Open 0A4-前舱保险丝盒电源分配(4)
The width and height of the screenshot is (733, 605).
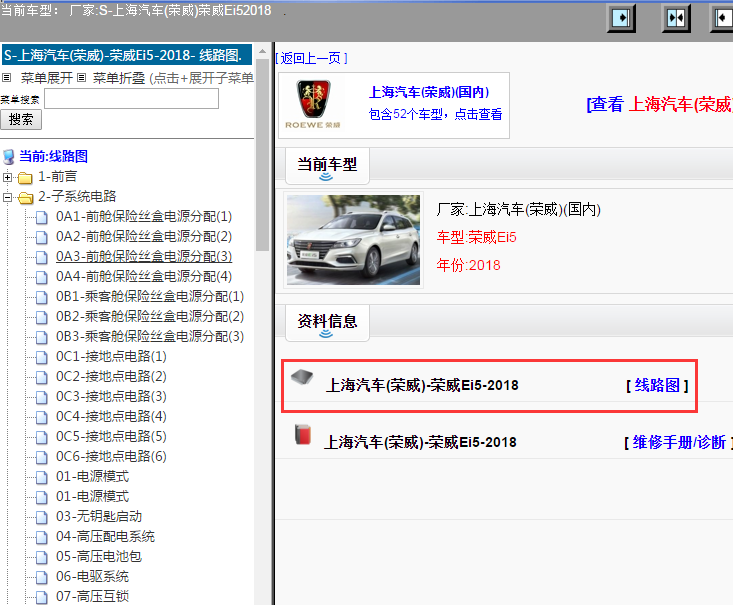(x=144, y=276)
